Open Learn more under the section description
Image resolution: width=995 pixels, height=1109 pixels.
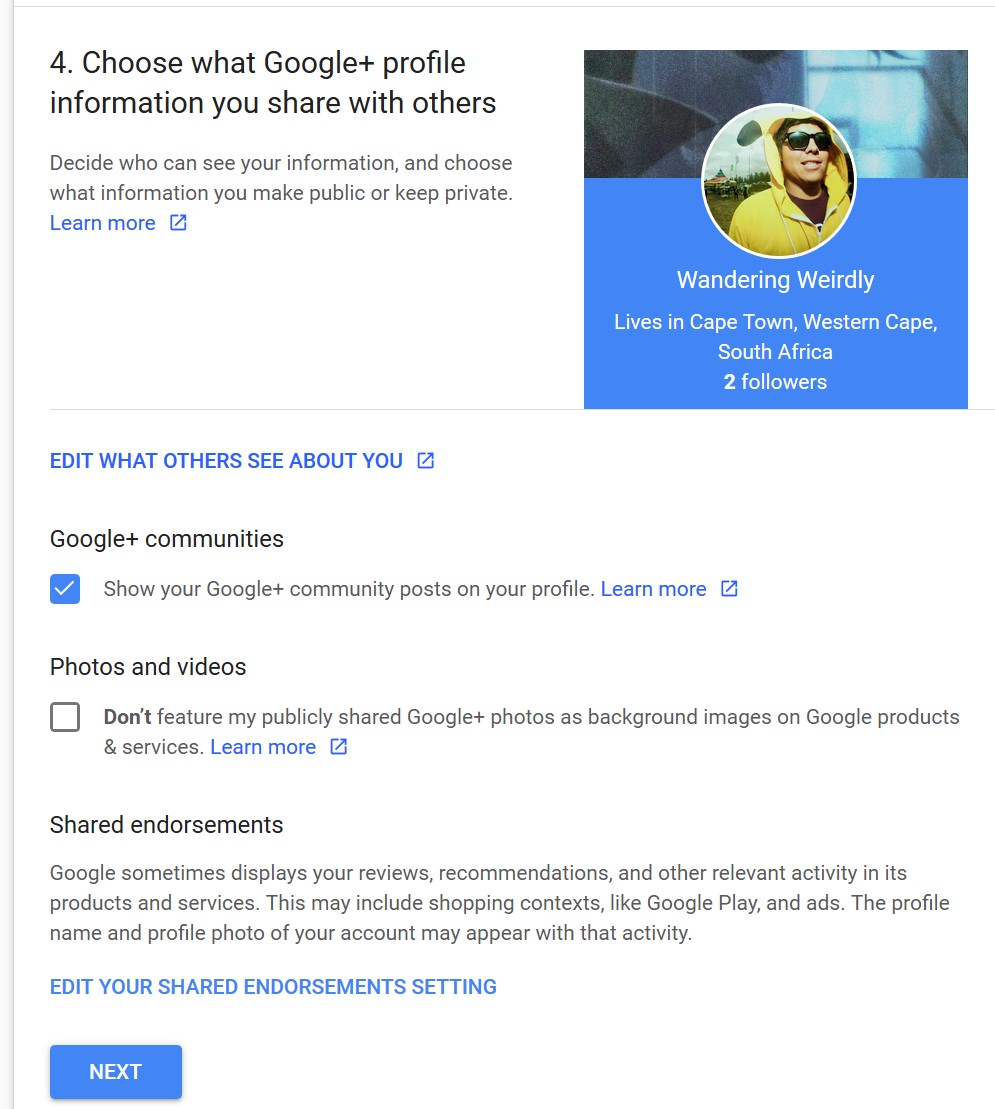(x=103, y=223)
